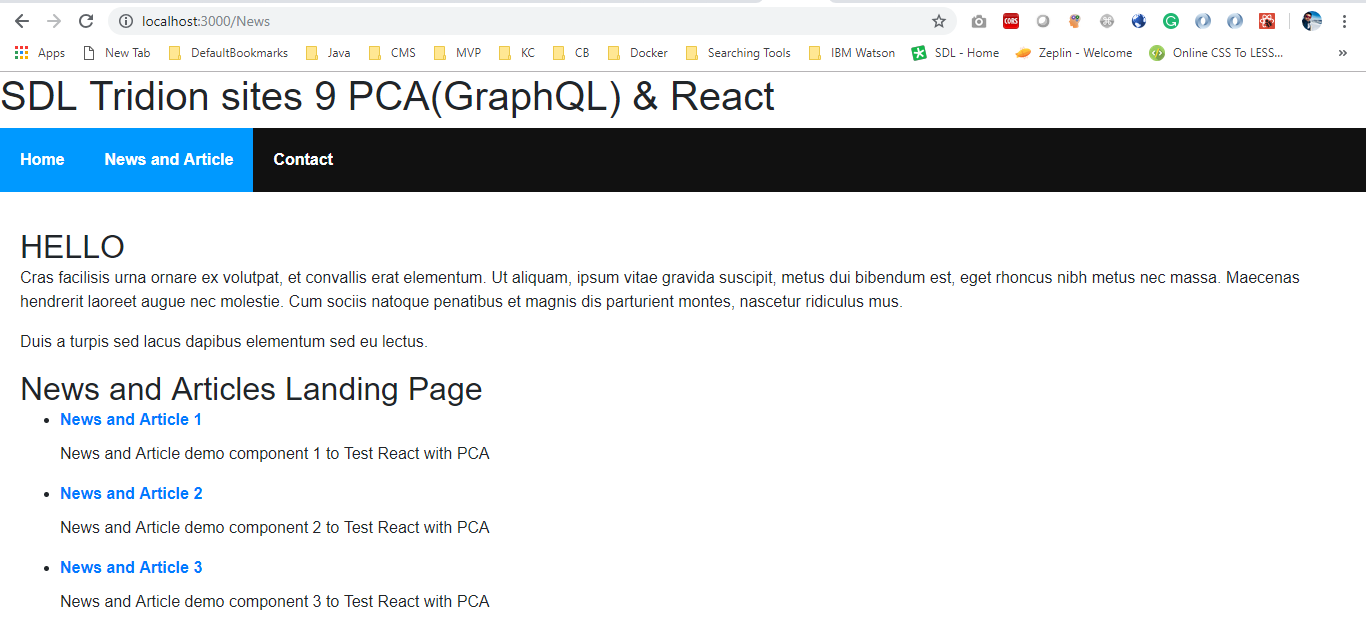Go back to the previous page
Screen dimensions: 1366x624
22,21
